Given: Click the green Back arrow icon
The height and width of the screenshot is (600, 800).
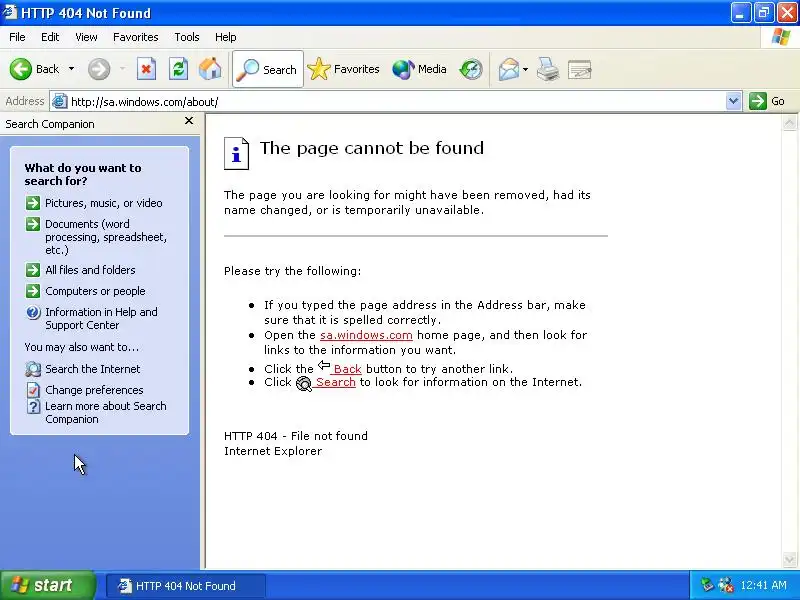Looking at the screenshot, I should pyautogui.click(x=21, y=69).
